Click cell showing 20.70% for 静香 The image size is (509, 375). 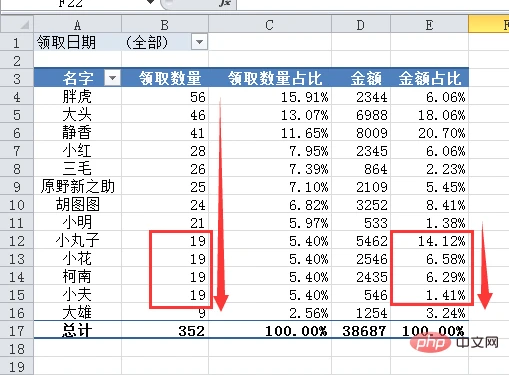click(x=429, y=133)
